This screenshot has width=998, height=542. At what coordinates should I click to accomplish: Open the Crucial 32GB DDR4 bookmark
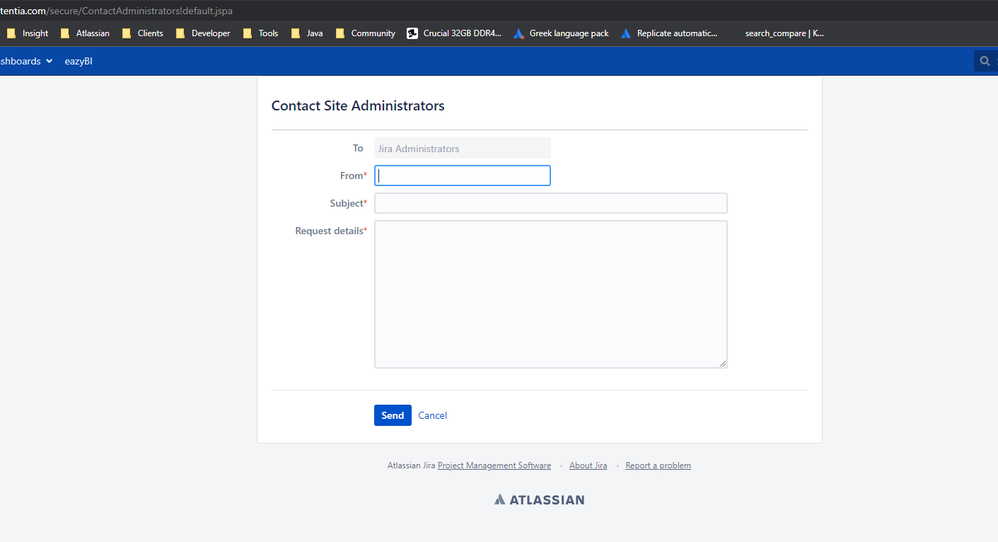click(x=454, y=33)
